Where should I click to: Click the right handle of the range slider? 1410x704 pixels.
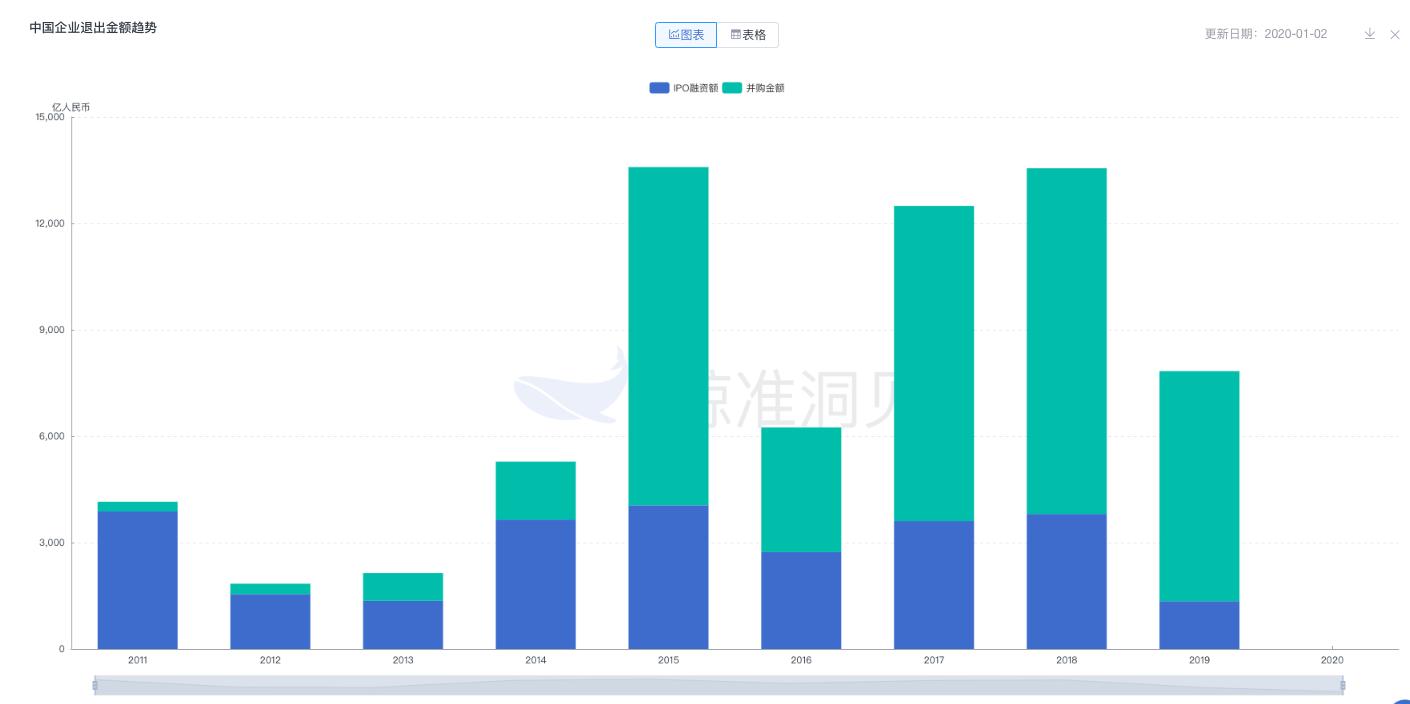tap(1342, 685)
